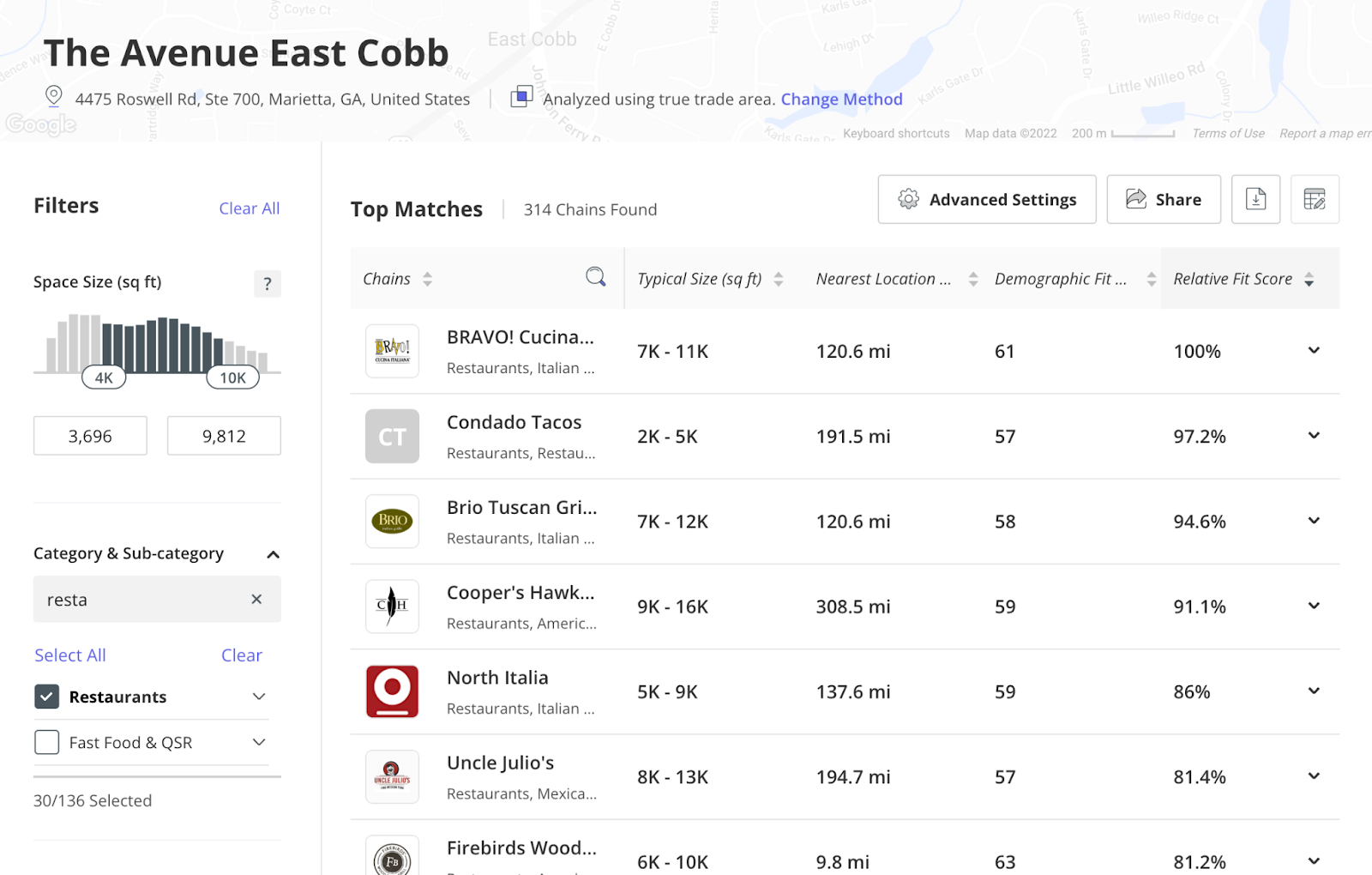Click the trade area icon near Change Method
The height and width of the screenshot is (875, 1372).
(521, 97)
